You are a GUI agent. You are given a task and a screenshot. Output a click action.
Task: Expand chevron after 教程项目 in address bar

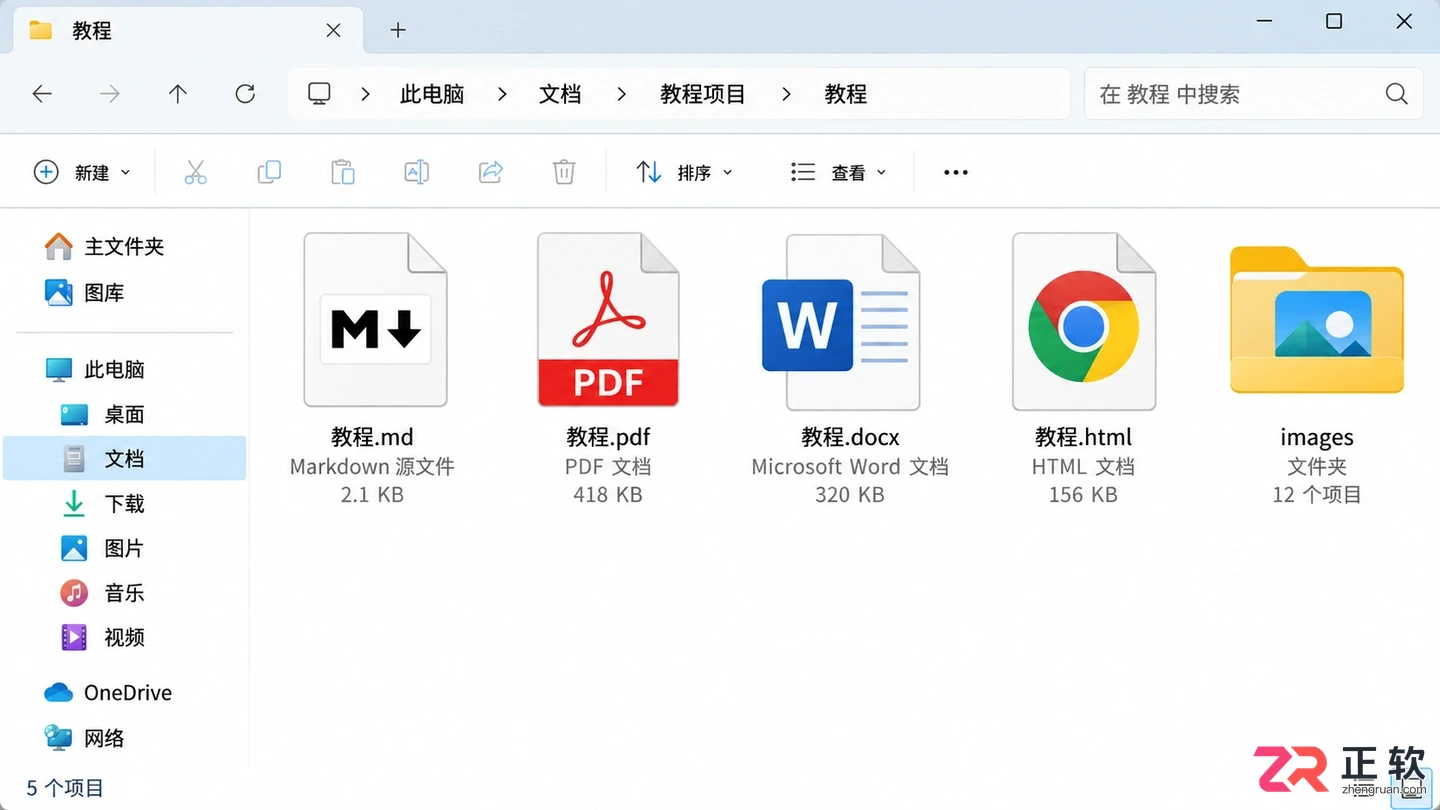click(787, 94)
